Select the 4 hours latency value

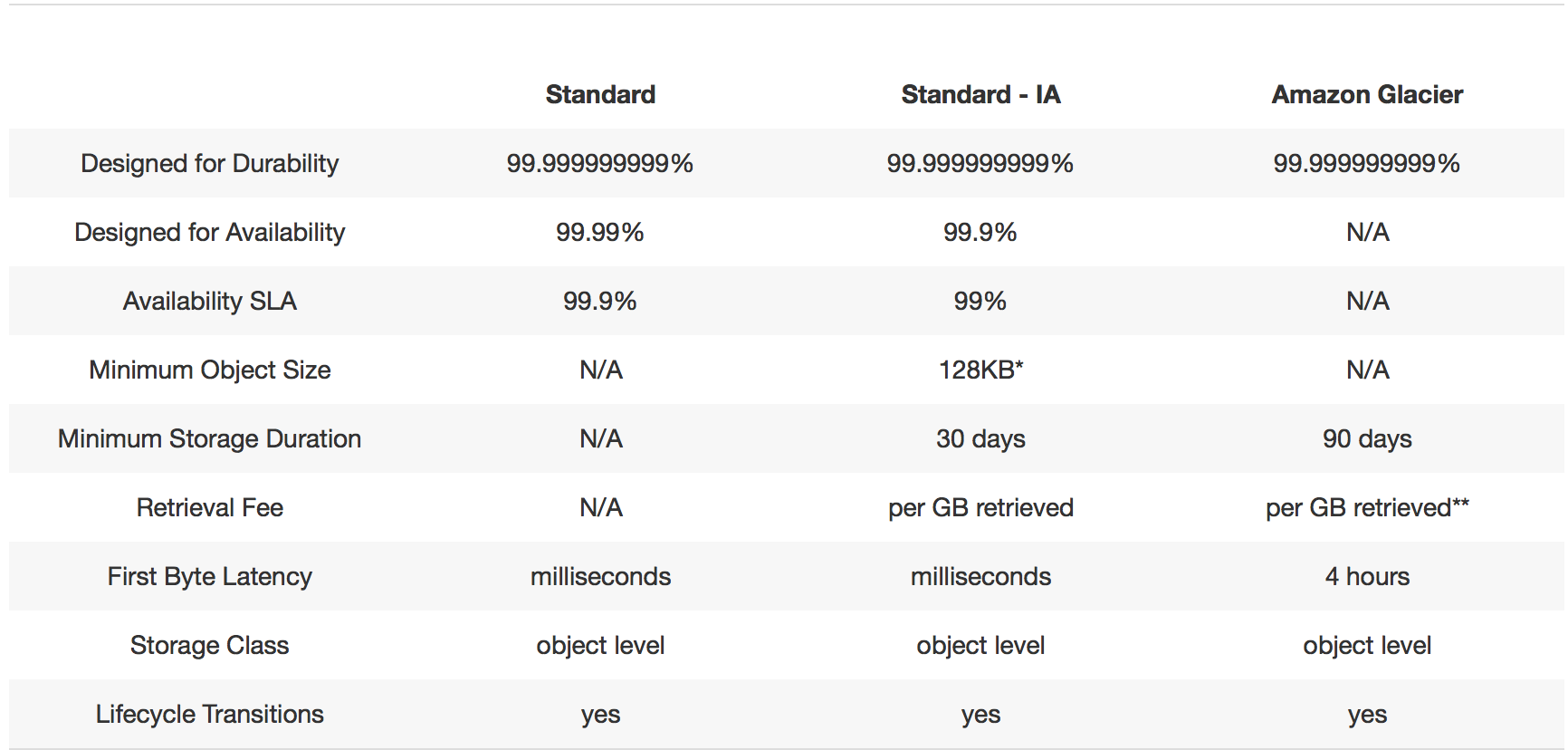click(x=1367, y=576)
